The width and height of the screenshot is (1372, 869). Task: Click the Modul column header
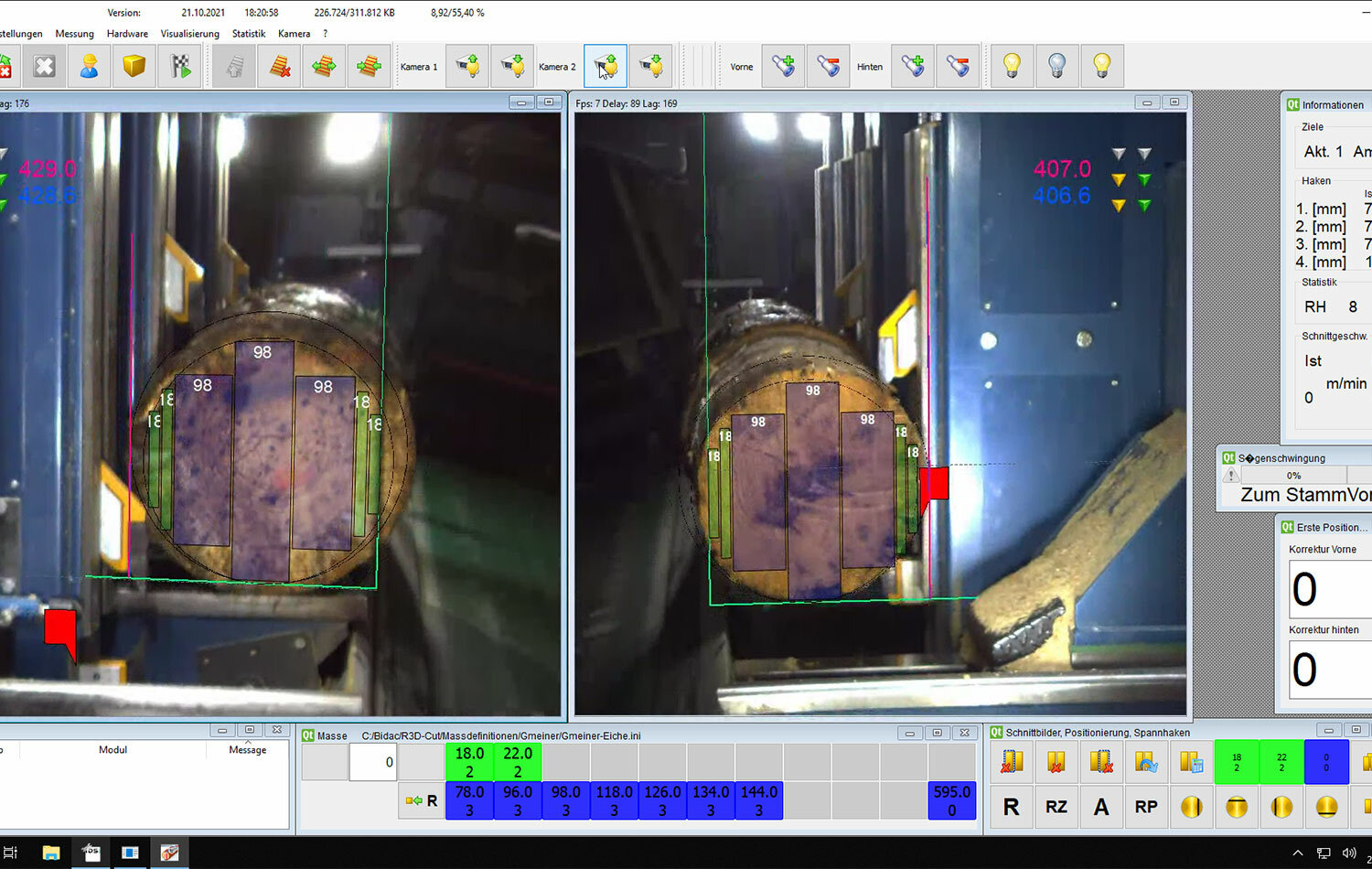pos(113,749)
